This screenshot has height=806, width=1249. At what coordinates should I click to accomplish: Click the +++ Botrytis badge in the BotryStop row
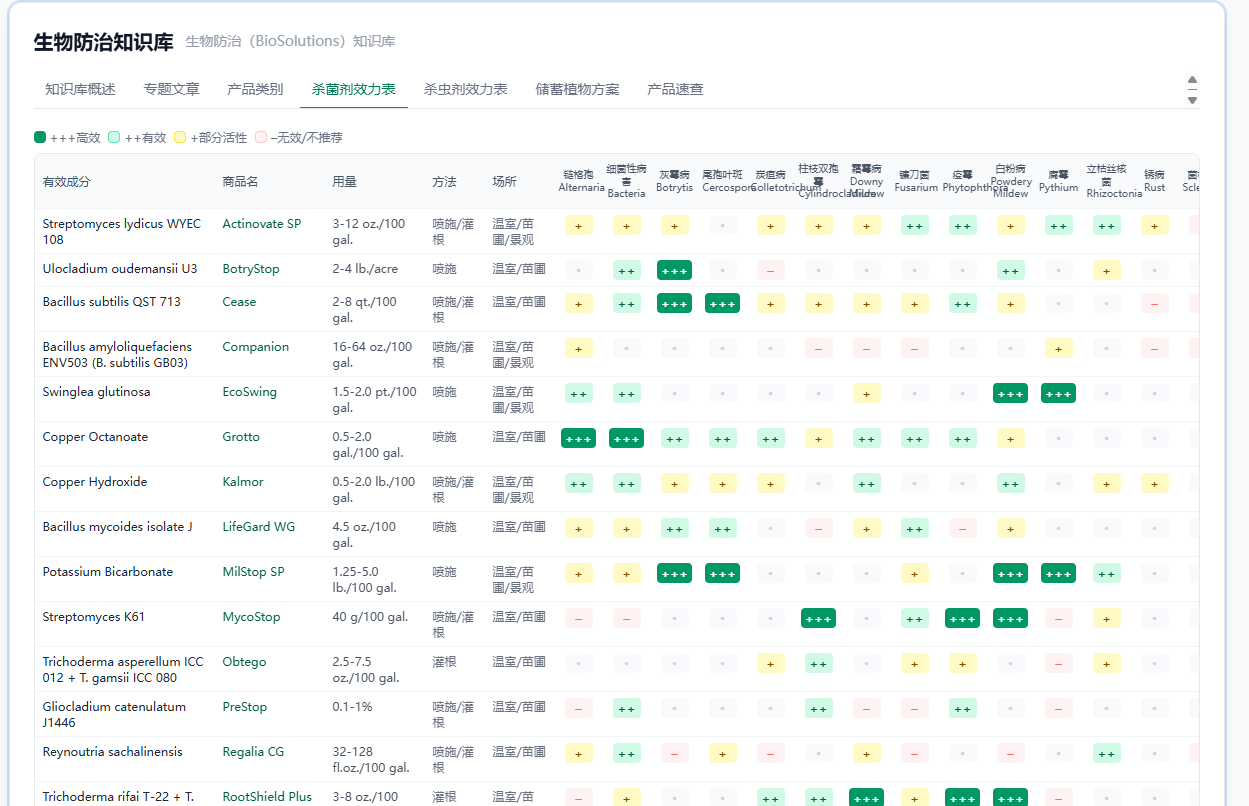(674, 270)
